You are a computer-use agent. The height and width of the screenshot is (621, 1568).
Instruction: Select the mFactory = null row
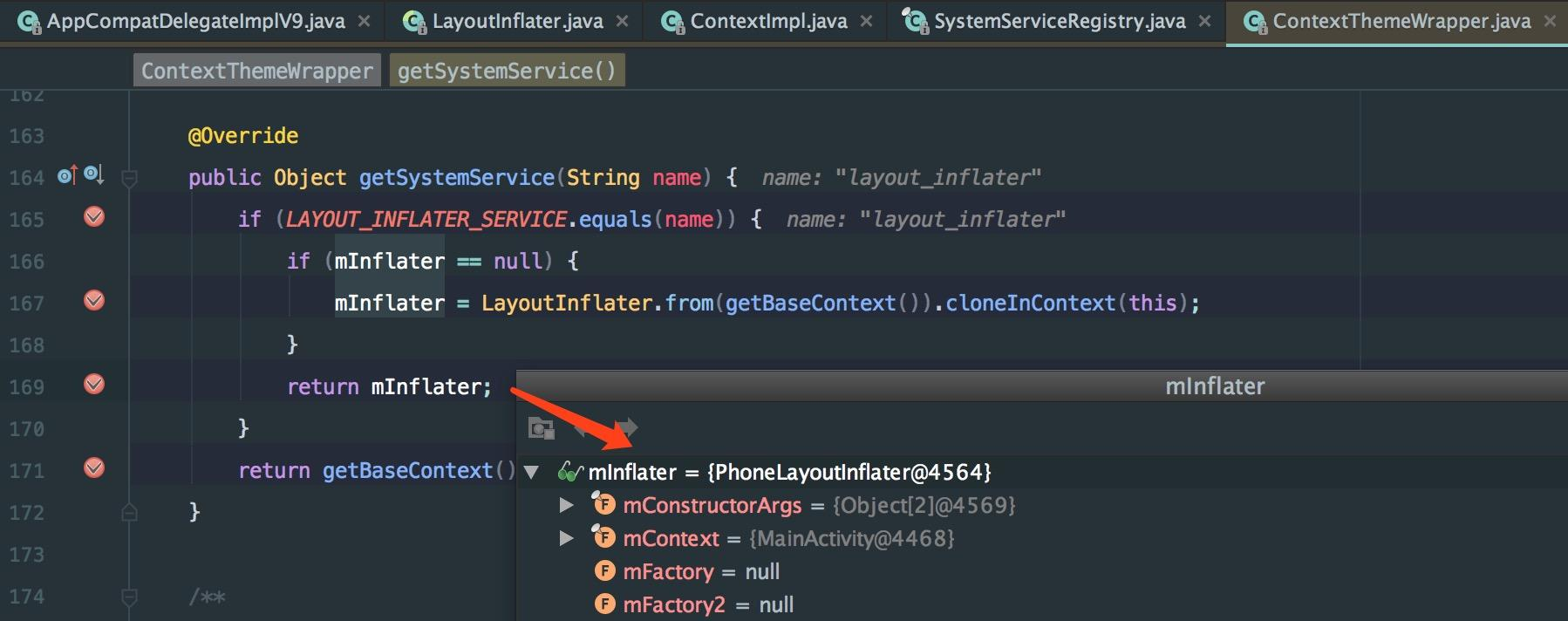click(x=1042, y=571)
